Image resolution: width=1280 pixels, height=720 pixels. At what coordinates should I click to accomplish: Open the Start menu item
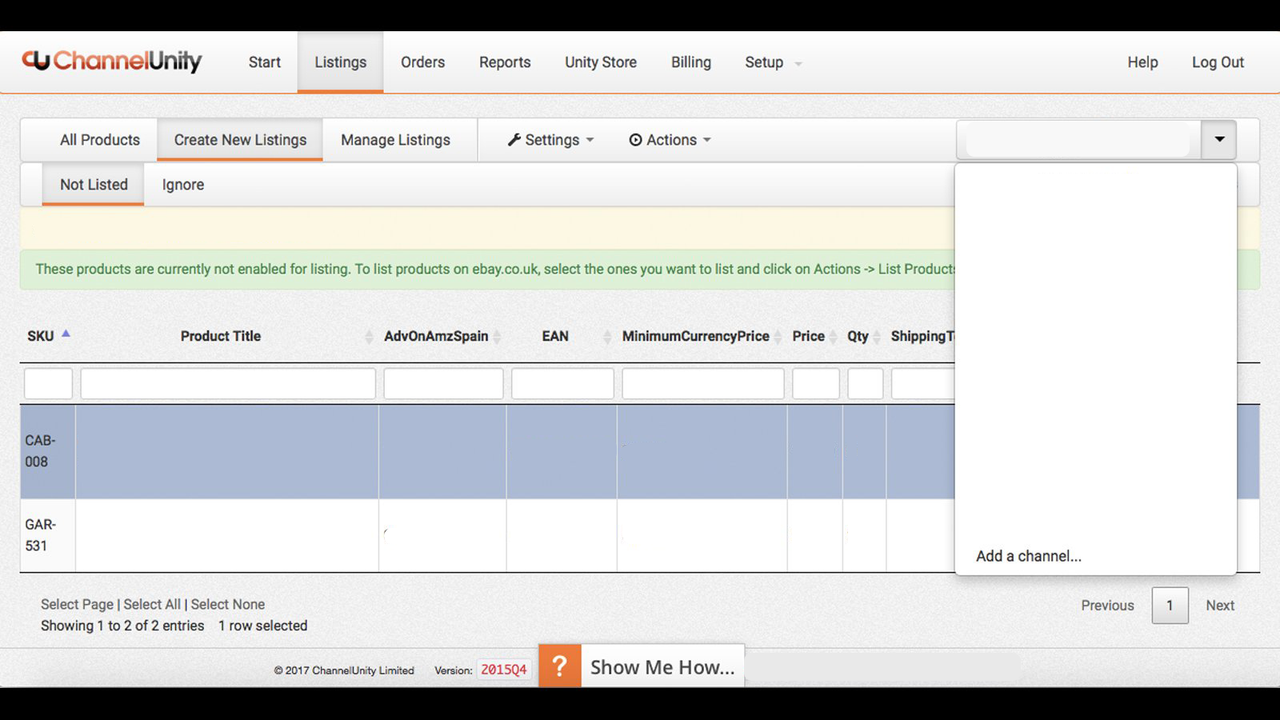pyautogui.click(x=264, y=62)
